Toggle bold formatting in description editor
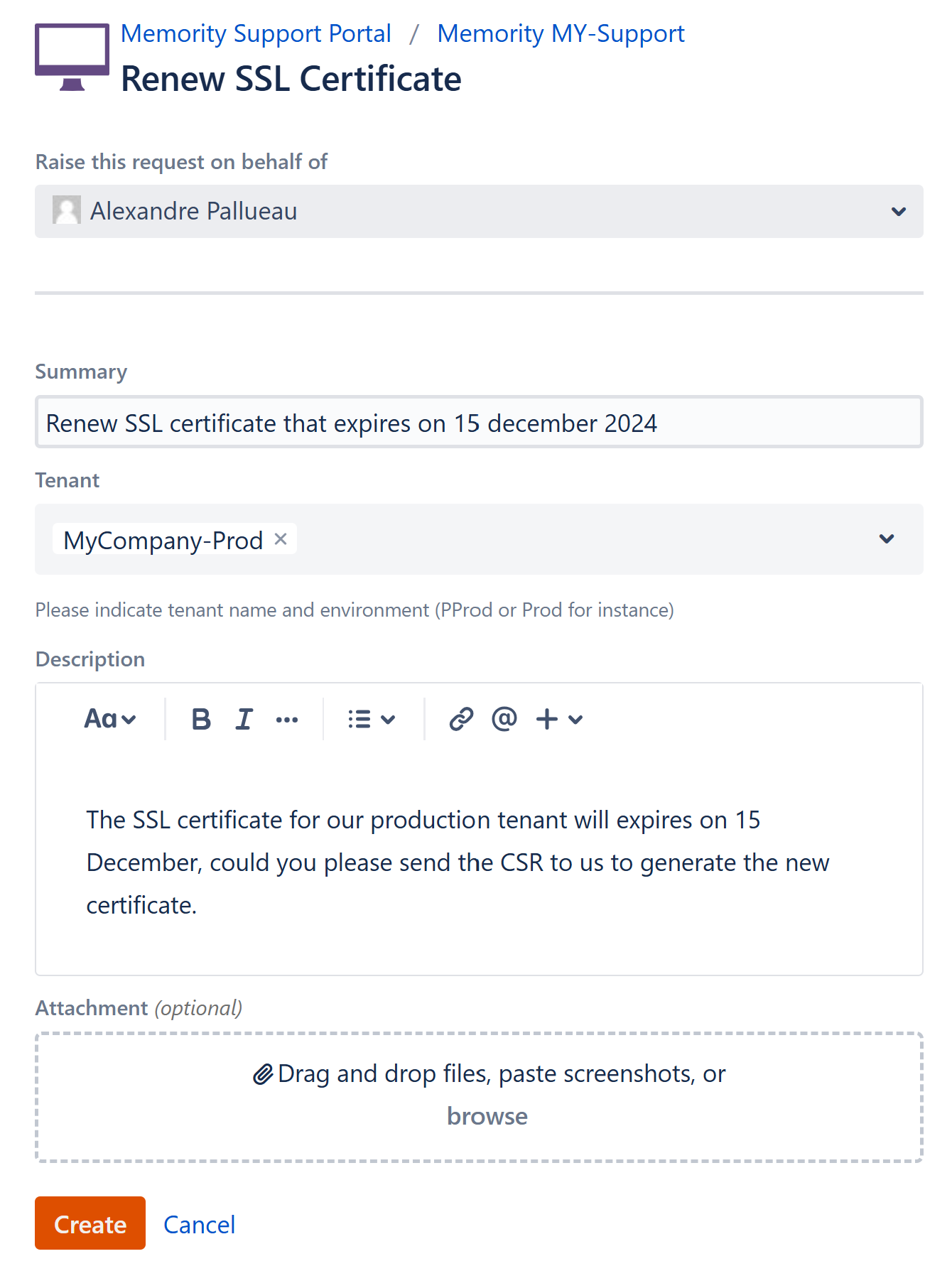The image size is (952, 1266). (x=201, y=719)
